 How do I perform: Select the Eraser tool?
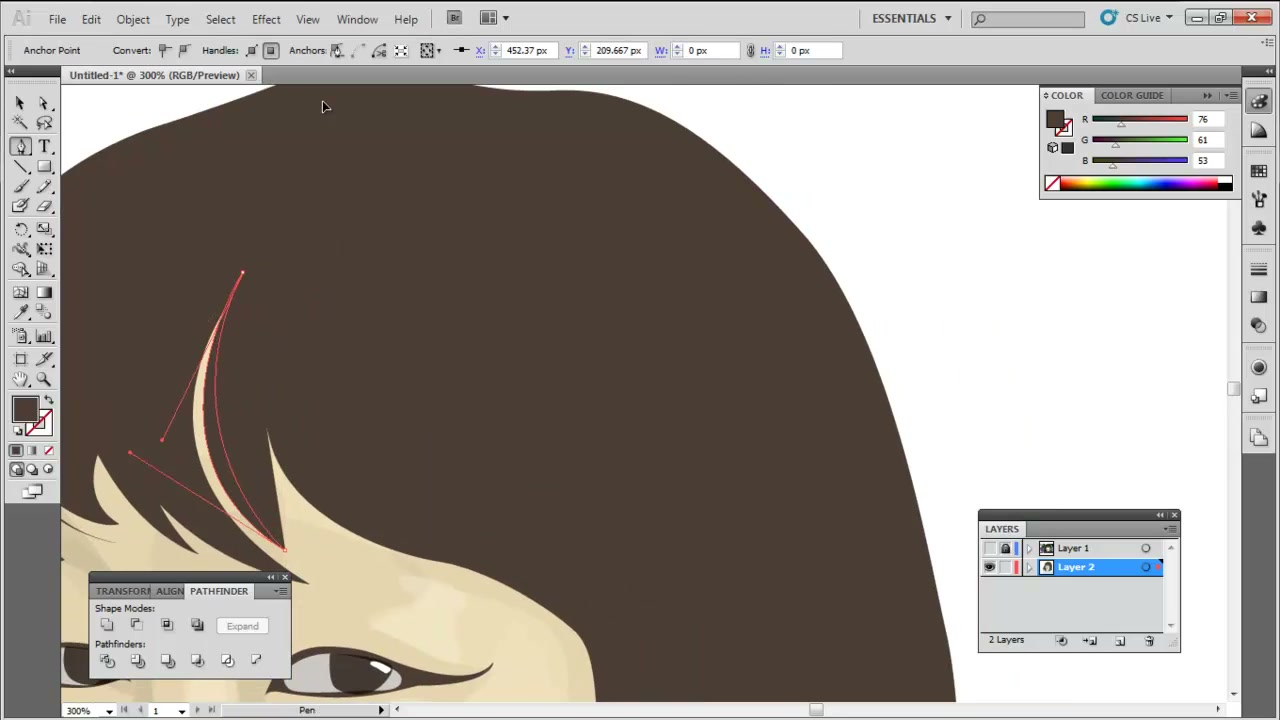pyautogui.click(x=44, y=207)
